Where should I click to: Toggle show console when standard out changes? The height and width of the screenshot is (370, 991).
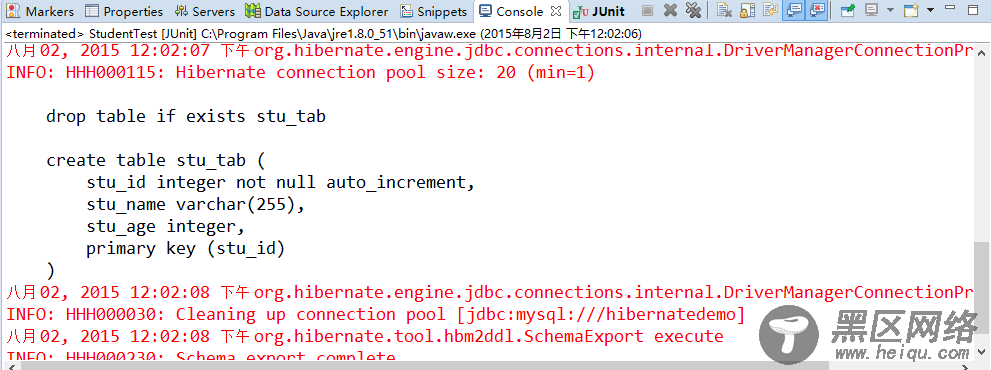tap(794, 10)
